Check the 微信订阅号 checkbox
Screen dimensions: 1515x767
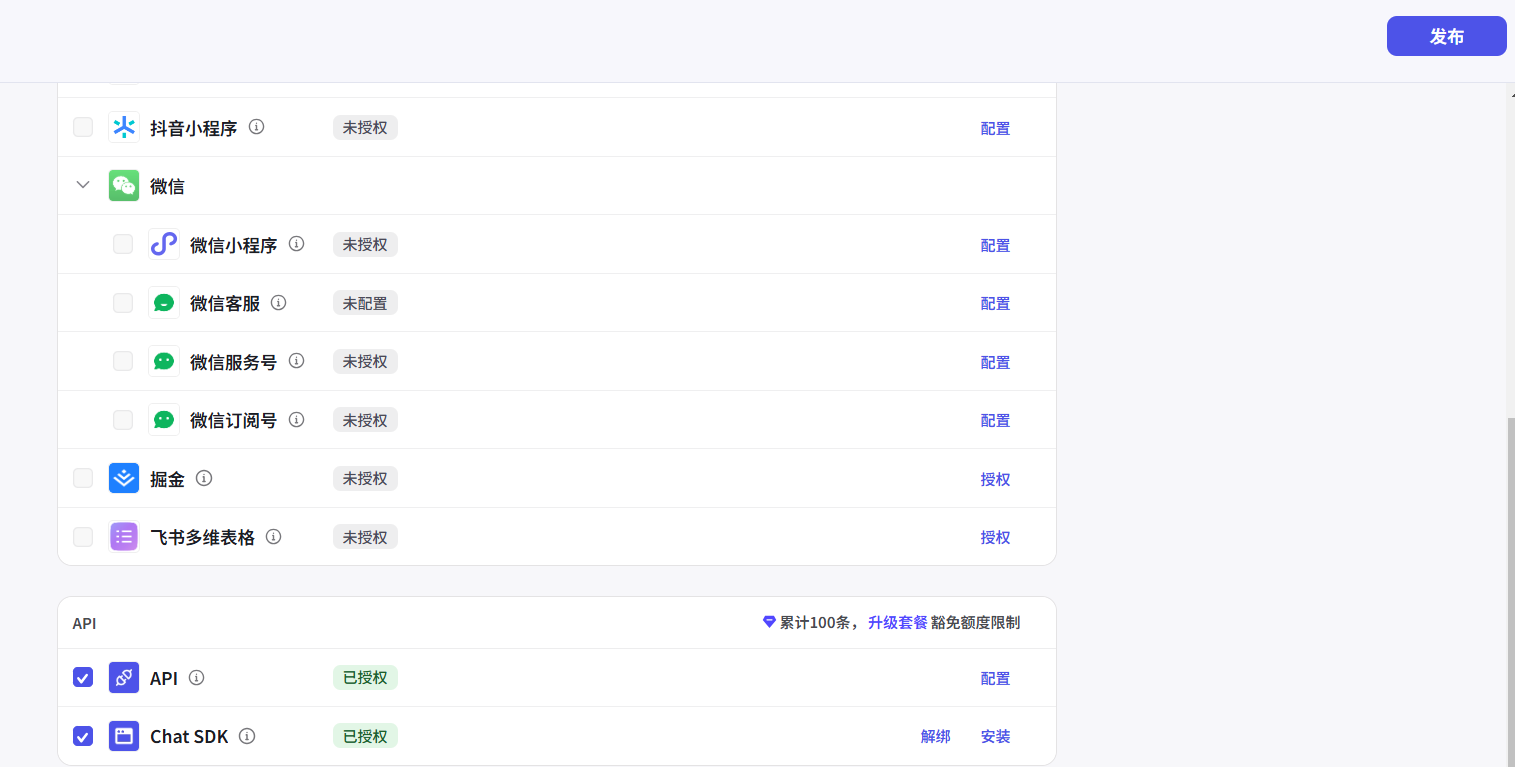click(123, 419)
